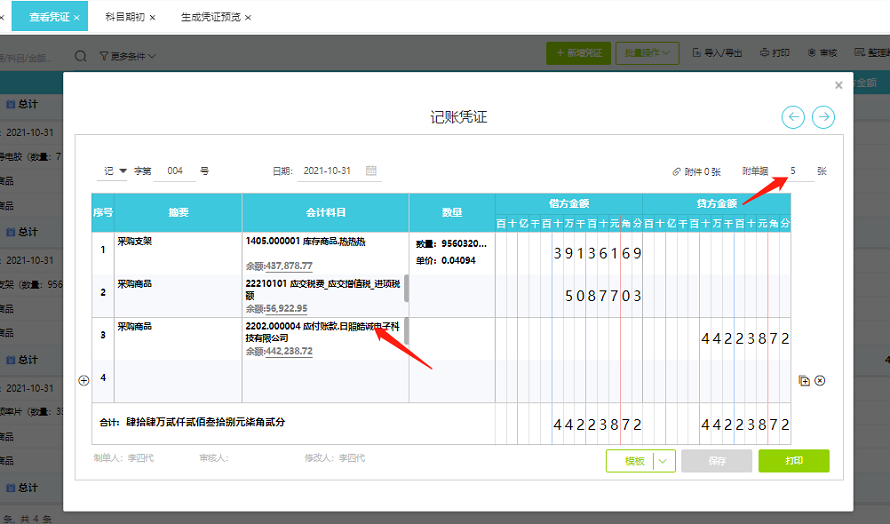Click the 保存 button
Image resolution: width=890 pixels, height=524 pixels.
pyautogui.click(x=716, y=461)
